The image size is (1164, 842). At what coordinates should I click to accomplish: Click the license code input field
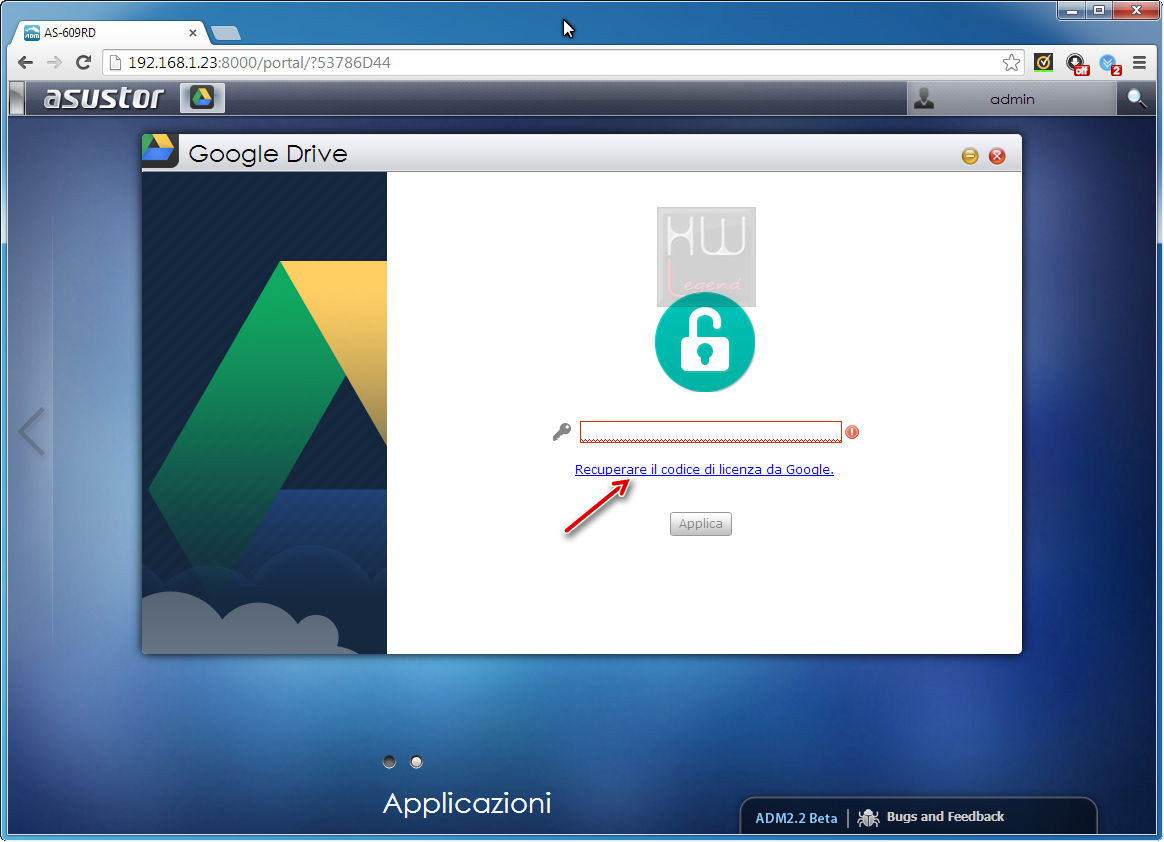pyautogui.click(x=710, y=432)
